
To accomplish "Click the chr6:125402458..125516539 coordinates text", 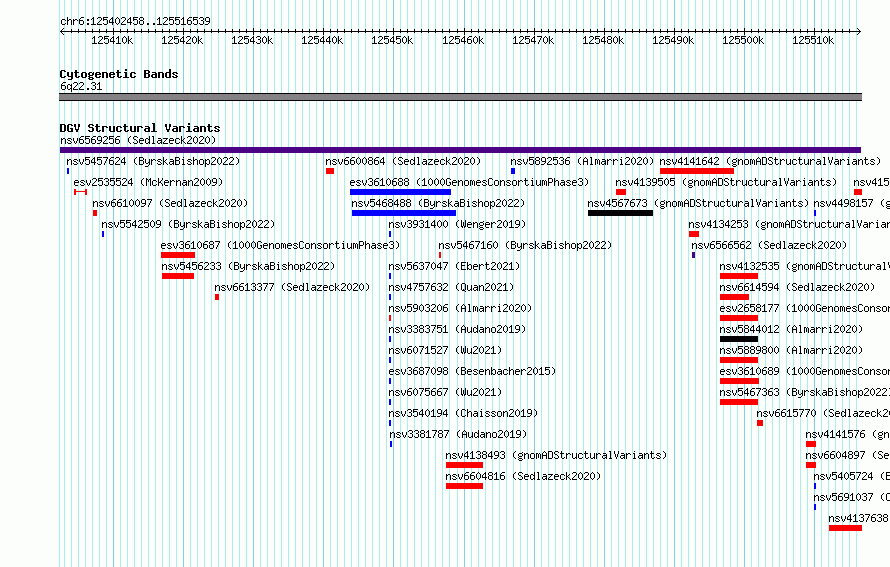I will (135, 21).
